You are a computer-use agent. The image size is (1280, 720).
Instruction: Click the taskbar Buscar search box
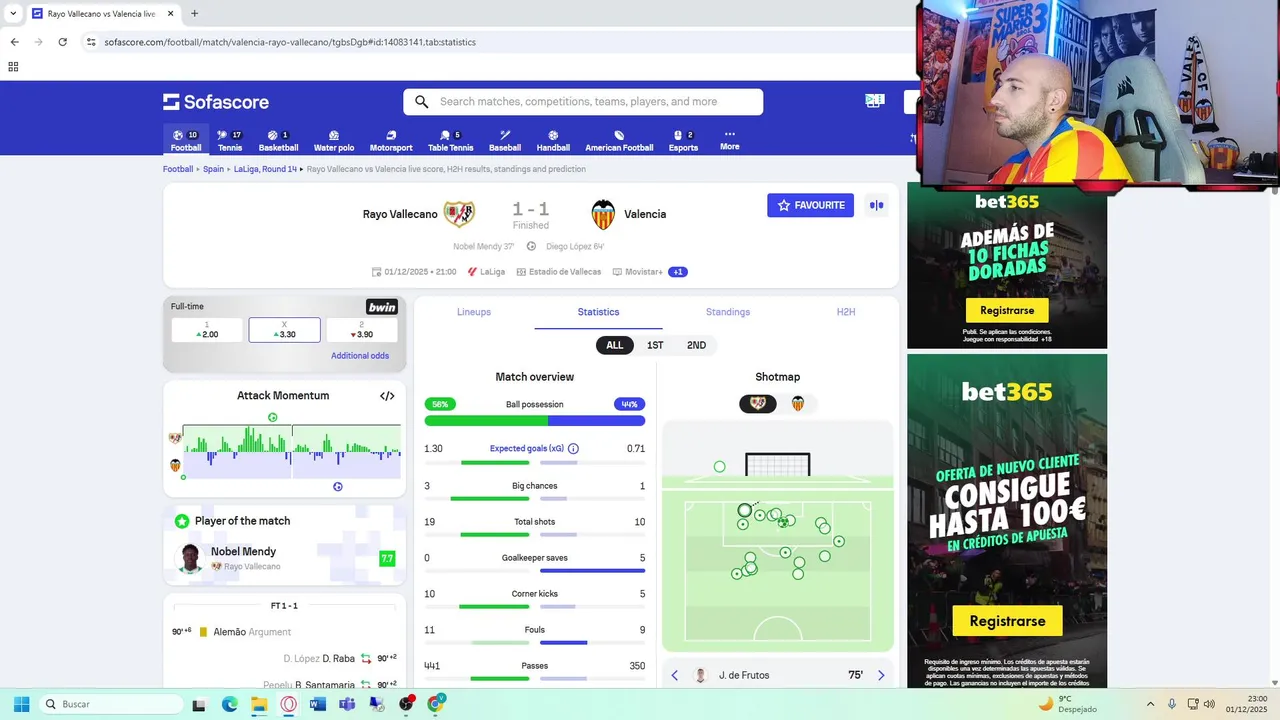[111, 704]
